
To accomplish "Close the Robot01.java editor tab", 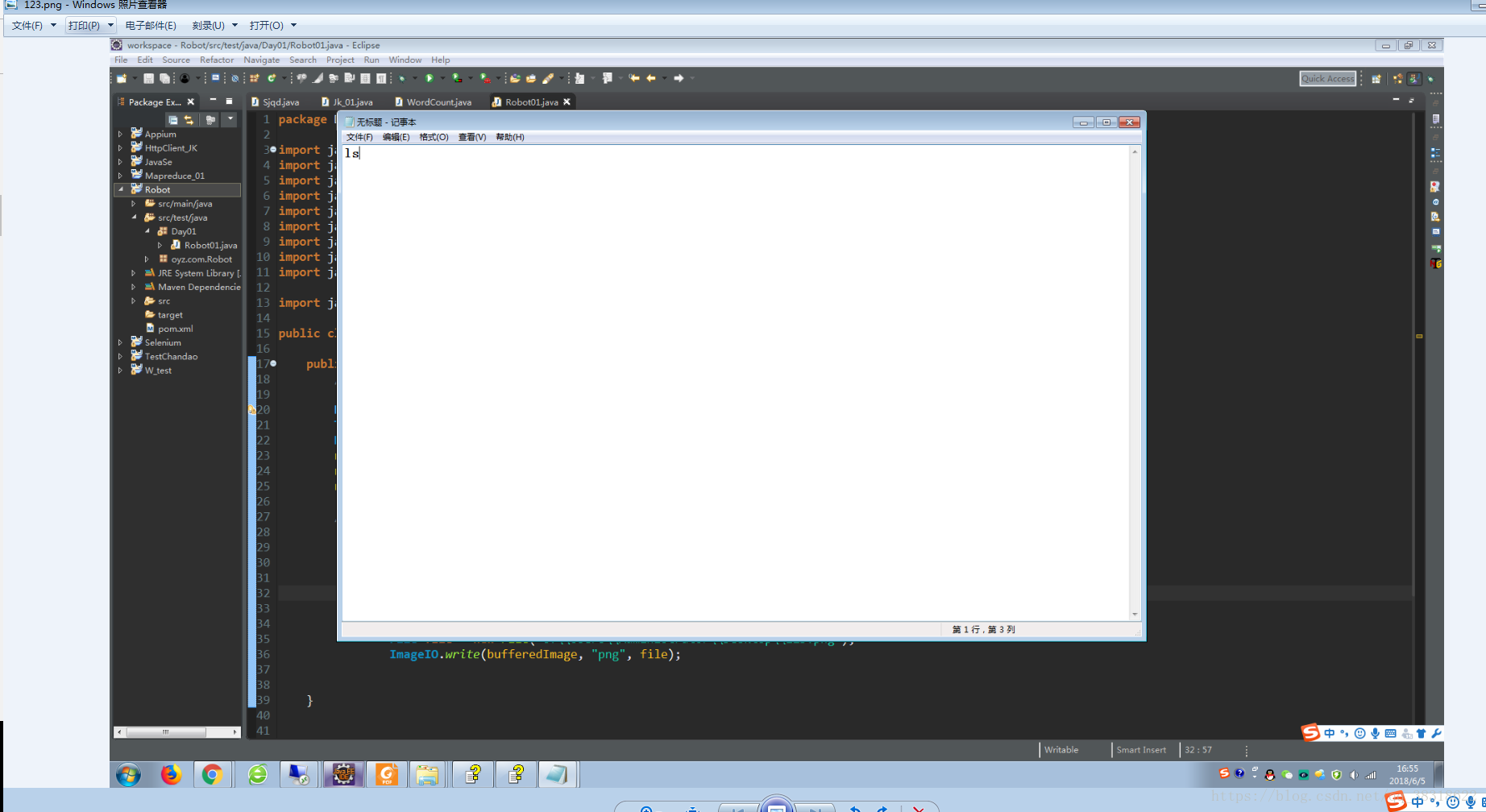I will 567,101.
